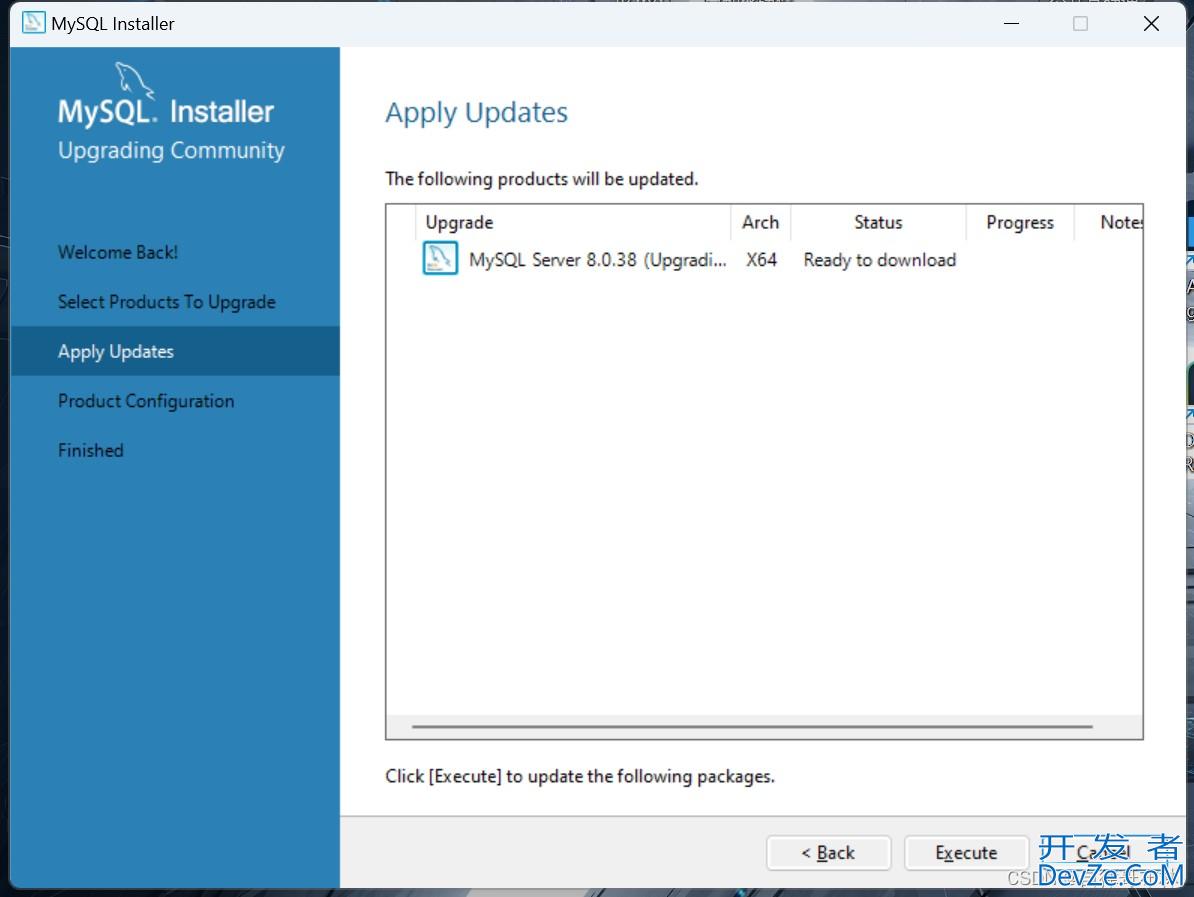This screenshot has width=1194, height=897.
Task: Click the Arch column header
Action: [x=760, y=222]
